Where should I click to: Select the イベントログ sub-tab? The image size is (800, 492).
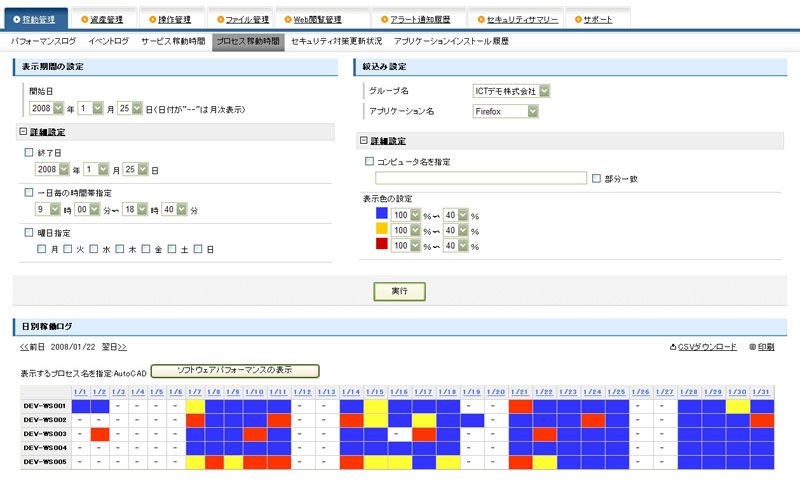click(x=108, y=41)
